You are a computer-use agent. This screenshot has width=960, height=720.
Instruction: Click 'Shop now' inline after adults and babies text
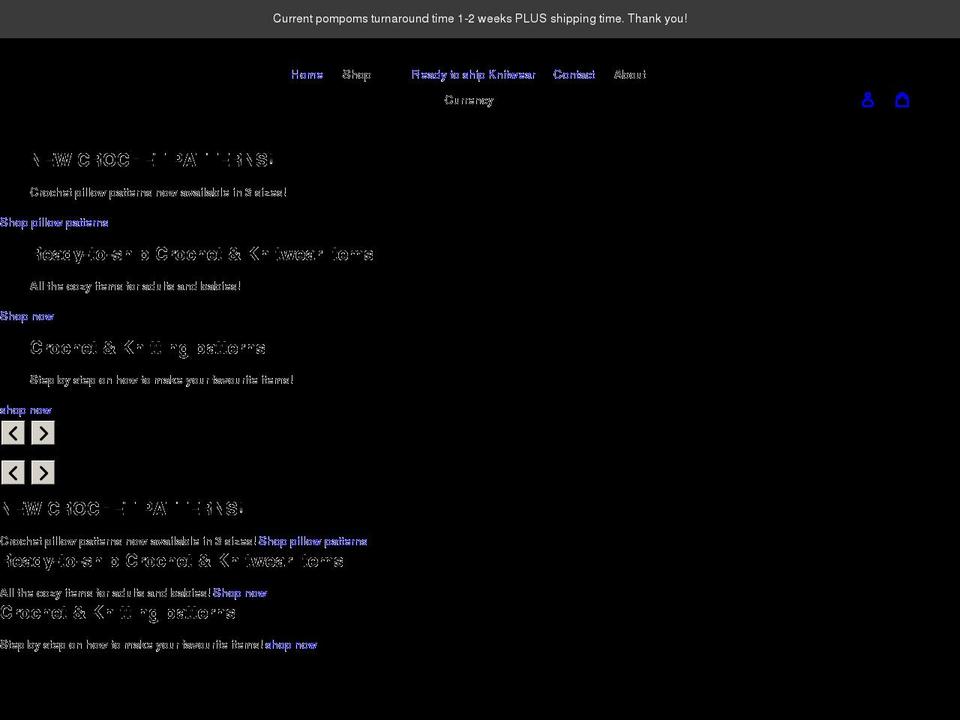tap(240, 593)
